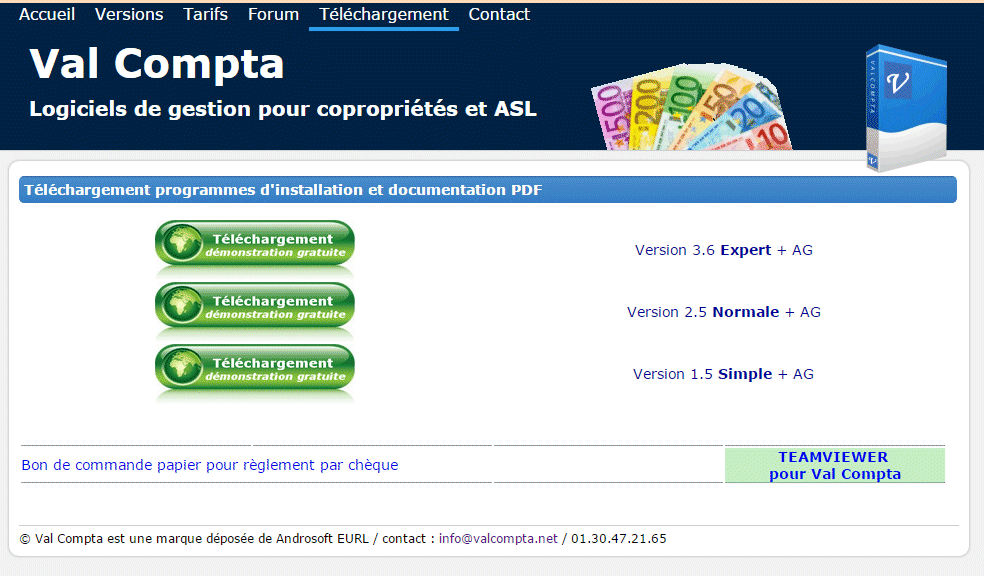
Task: Click the Version 2.5 Normale + AG text
Action: pyautogui.click(x=724, y=312)
